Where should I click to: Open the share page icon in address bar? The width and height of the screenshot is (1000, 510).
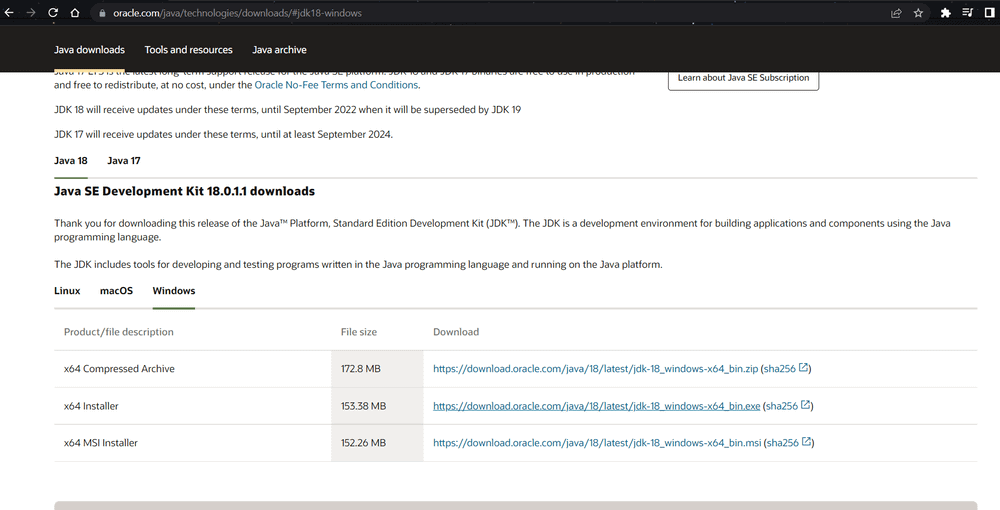click(896, 13)
